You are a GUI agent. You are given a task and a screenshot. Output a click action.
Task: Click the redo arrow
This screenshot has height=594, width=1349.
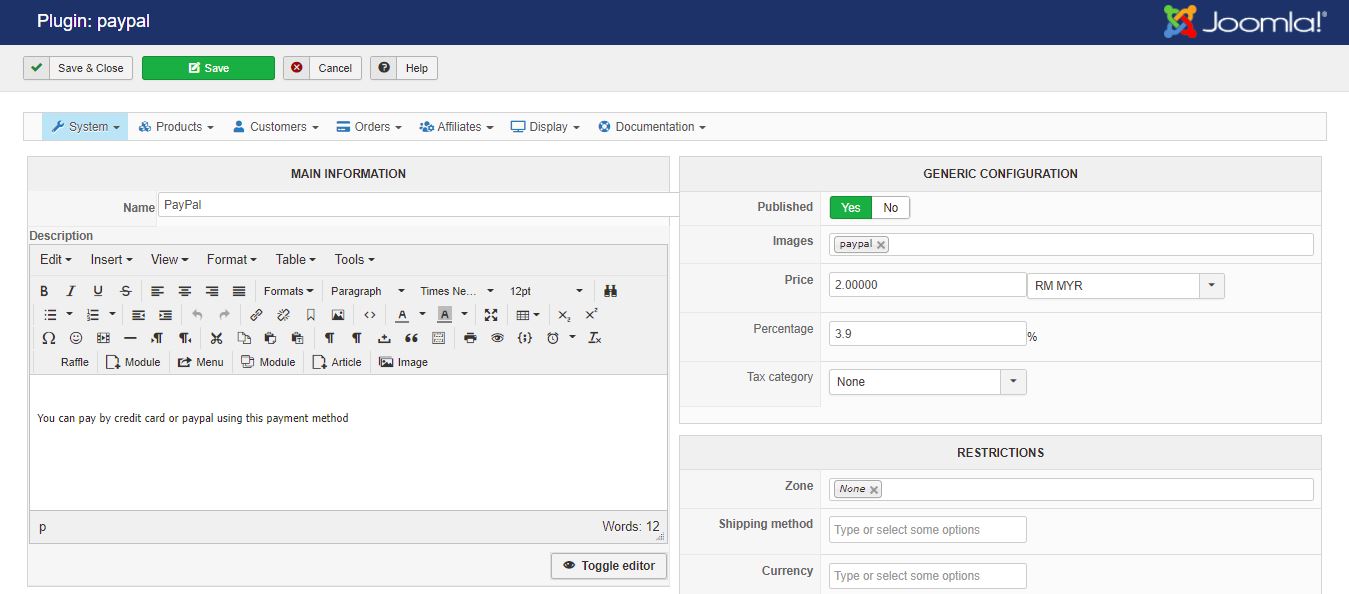224,315
